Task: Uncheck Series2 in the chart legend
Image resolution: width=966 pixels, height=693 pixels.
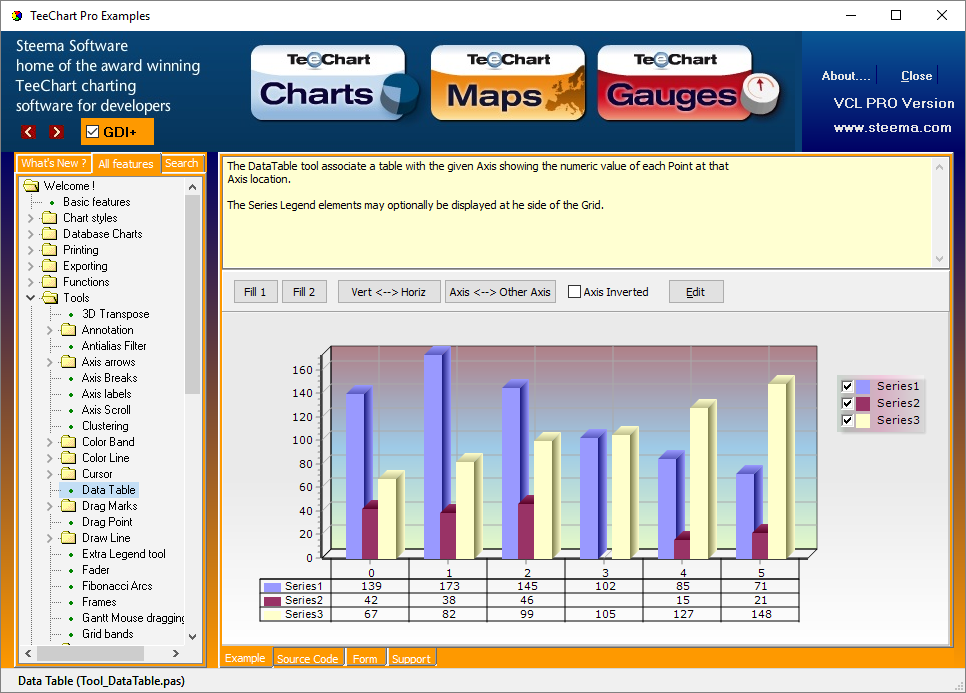Action: pos(847,403)
